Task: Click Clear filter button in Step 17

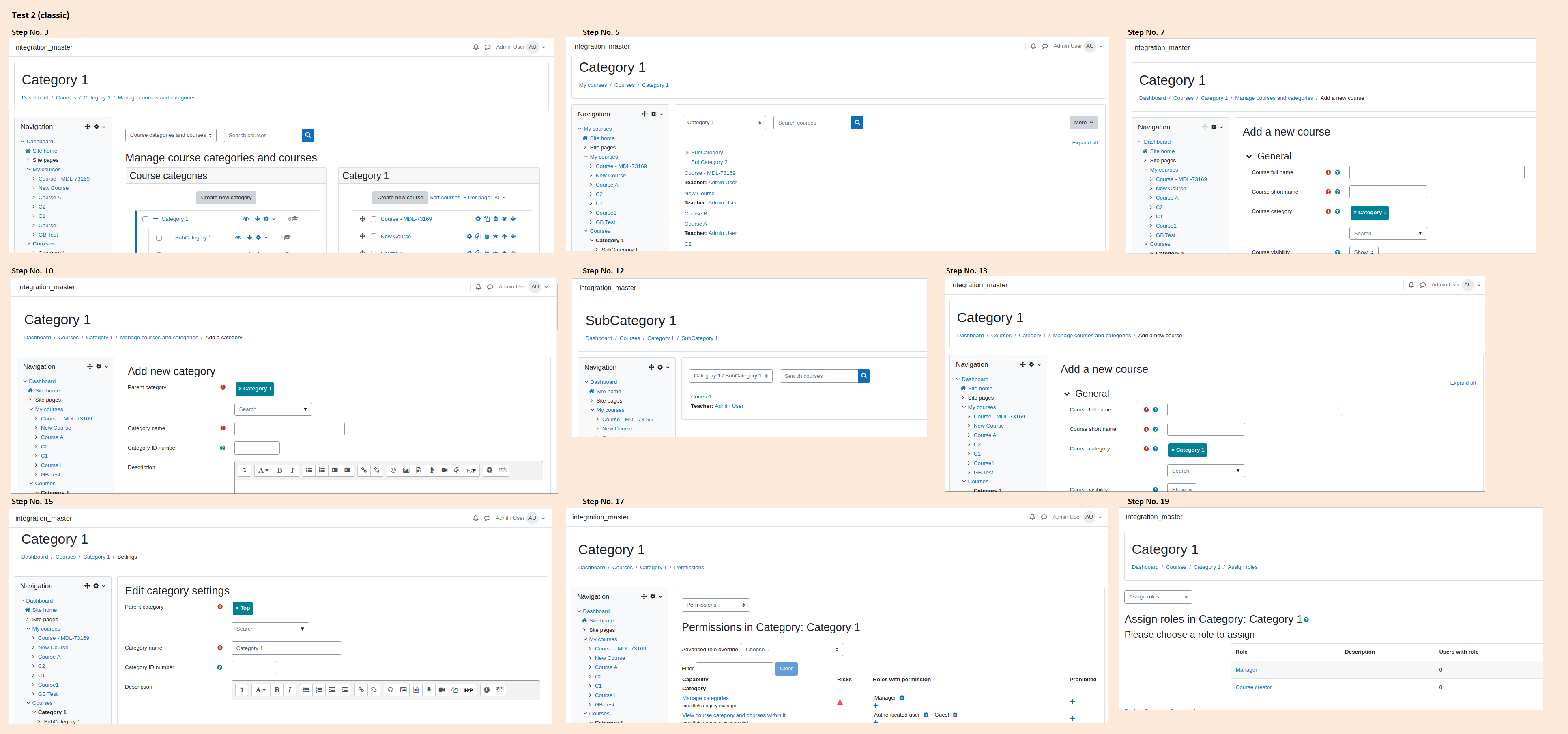Action: (786, 669)
